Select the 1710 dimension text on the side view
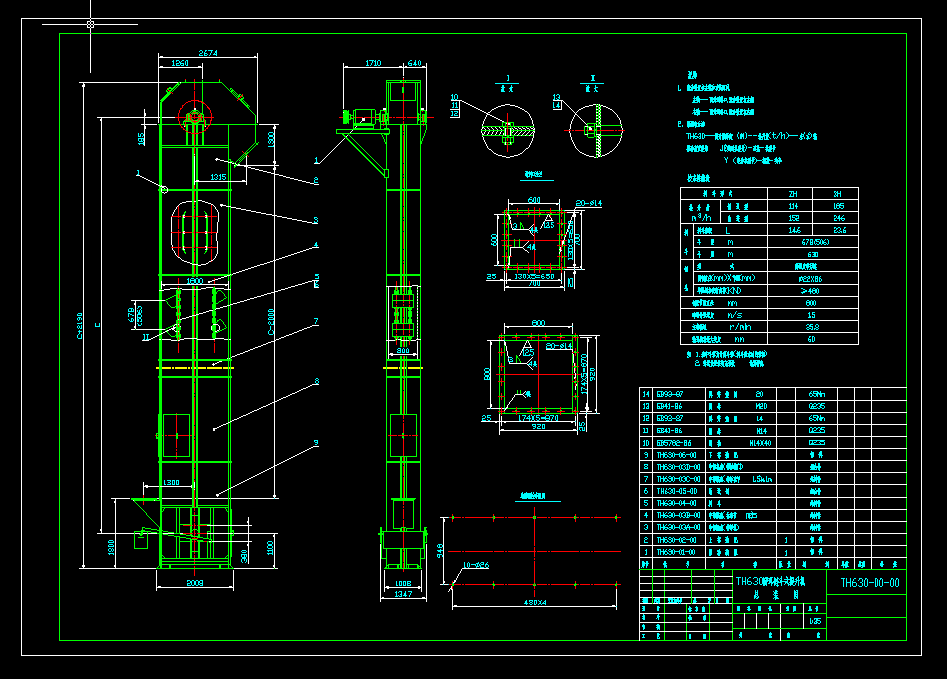Screen dimensions: 947x679 (x=373, y=63)
